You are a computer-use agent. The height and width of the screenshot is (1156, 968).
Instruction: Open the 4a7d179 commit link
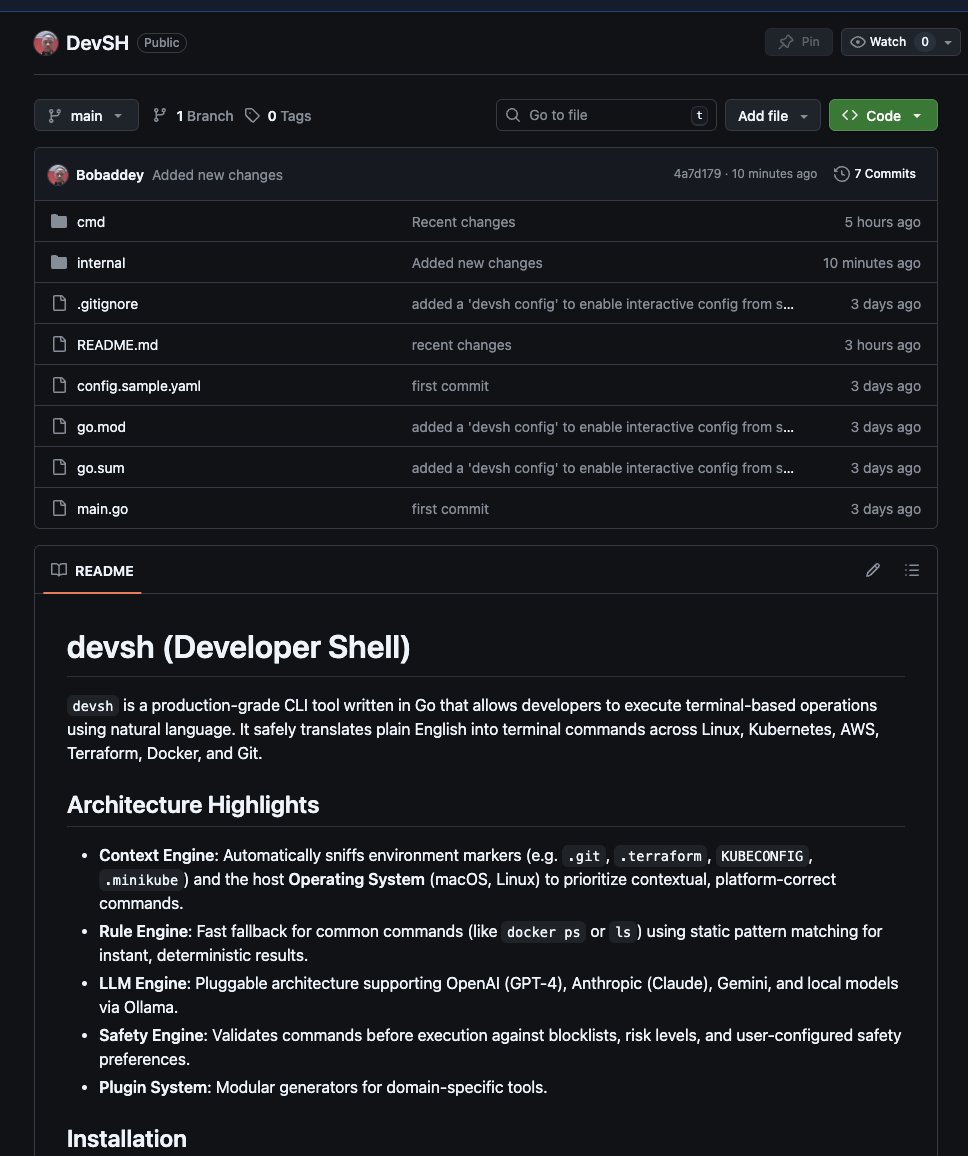tap(697, 174)
